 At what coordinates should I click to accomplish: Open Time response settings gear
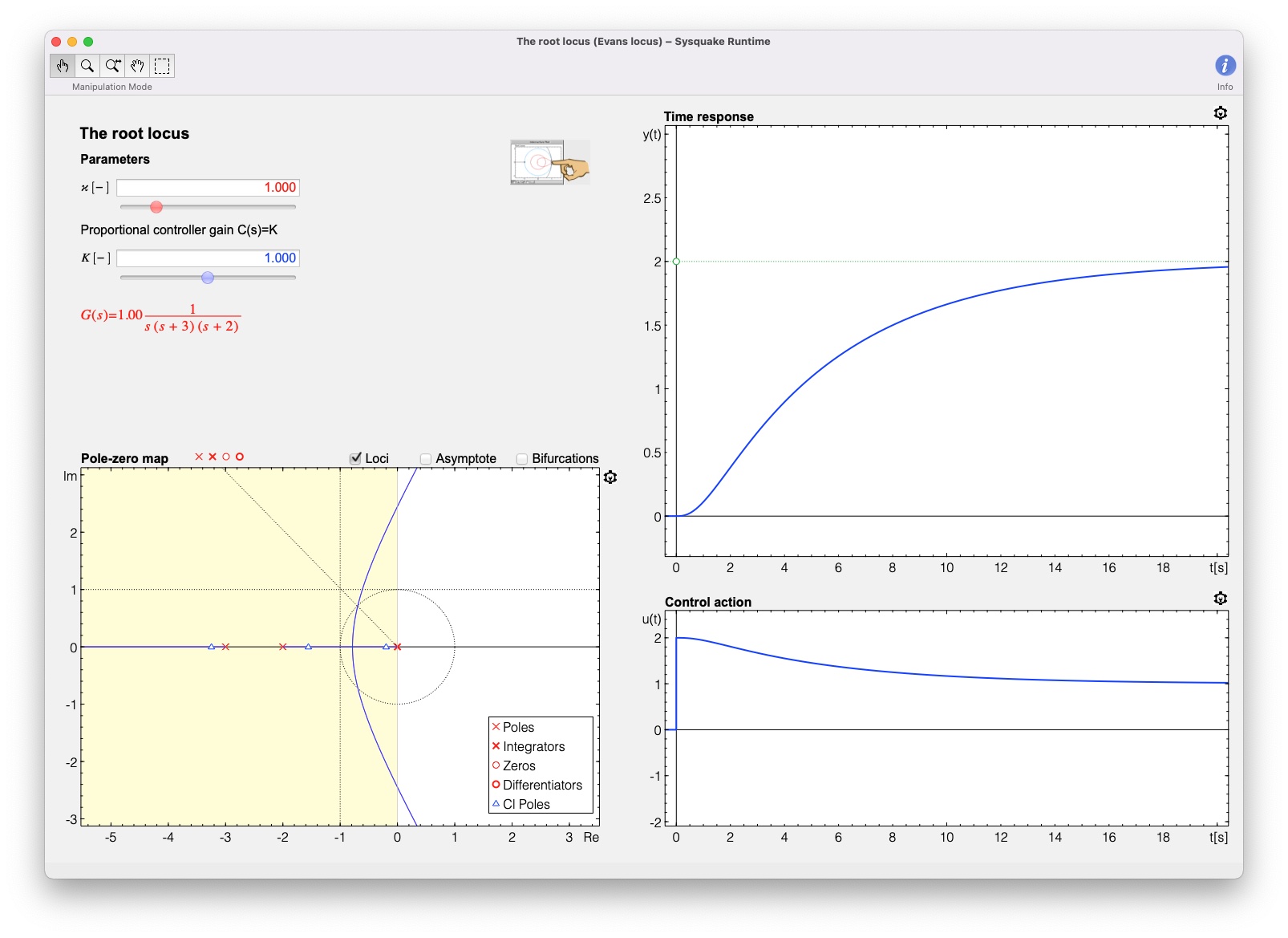pyautogui.click(x=1221, y=113)
